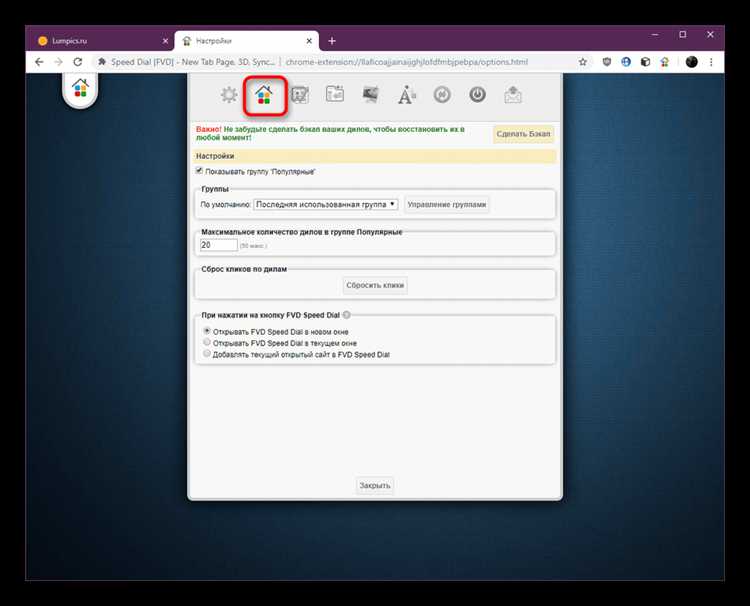The width and height of the screenshot is (750, 606).
Task: Bookmark this page with the star icon
Action: click(583, 62)
